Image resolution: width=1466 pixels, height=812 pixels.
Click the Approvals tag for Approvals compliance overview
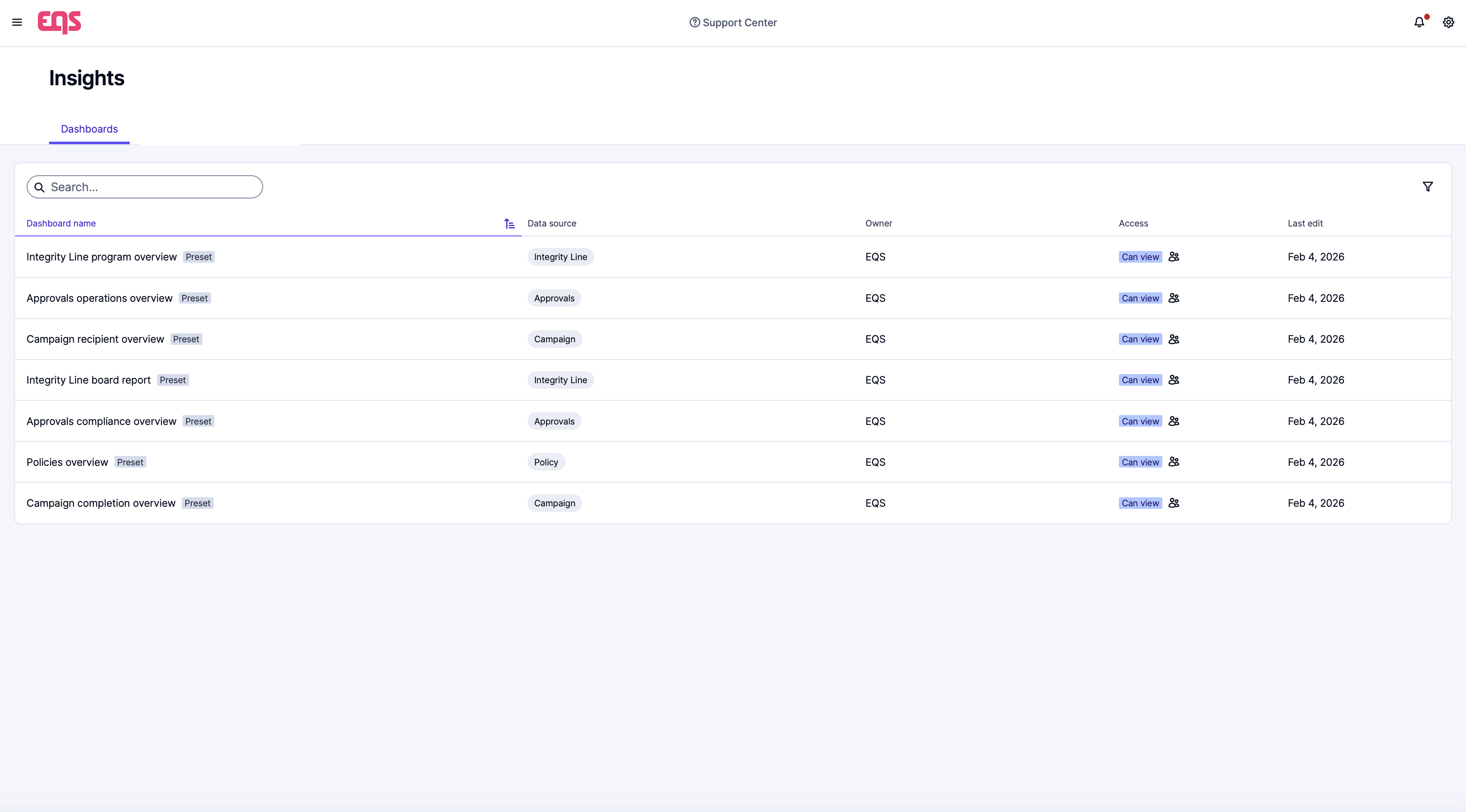pos(554,421)
